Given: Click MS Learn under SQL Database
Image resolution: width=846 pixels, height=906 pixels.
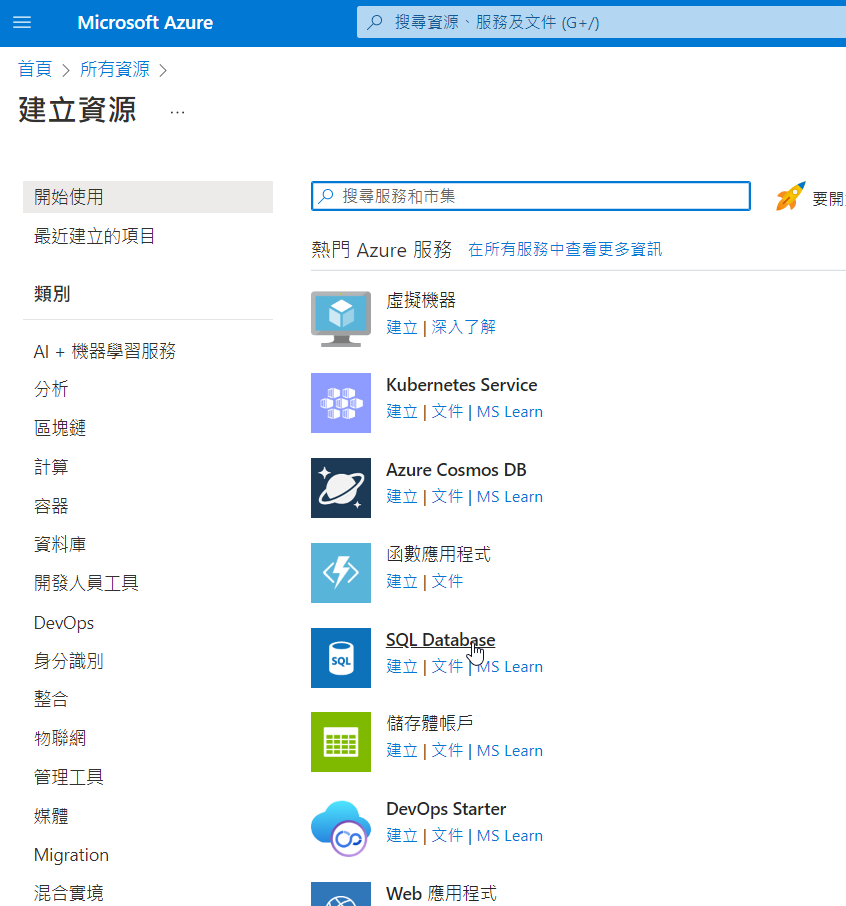Looking at the screenshot, I should (510, 666).
